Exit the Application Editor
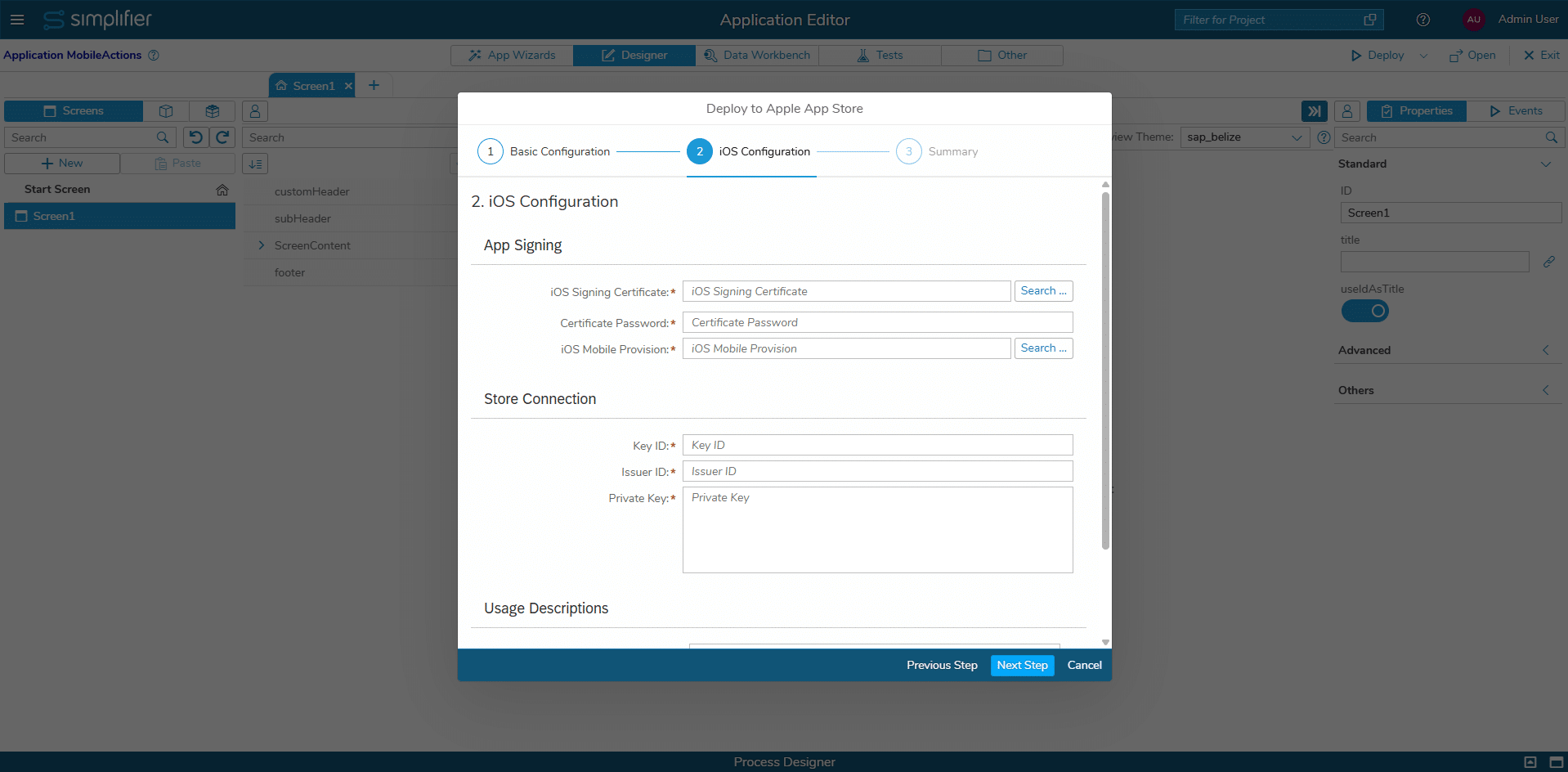This screenshot has width=1568, height=772. [x=1542, y=56]
